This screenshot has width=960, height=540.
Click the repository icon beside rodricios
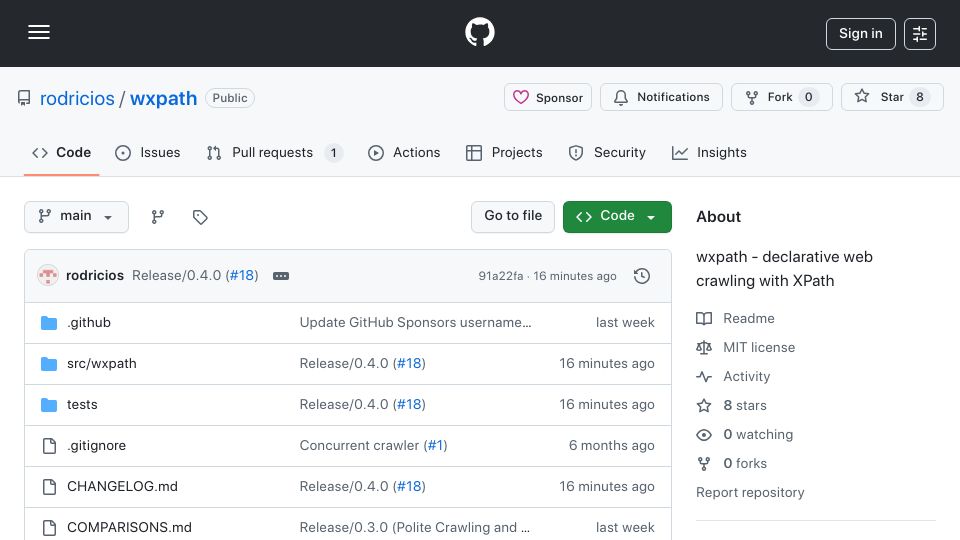click(24, 98)
